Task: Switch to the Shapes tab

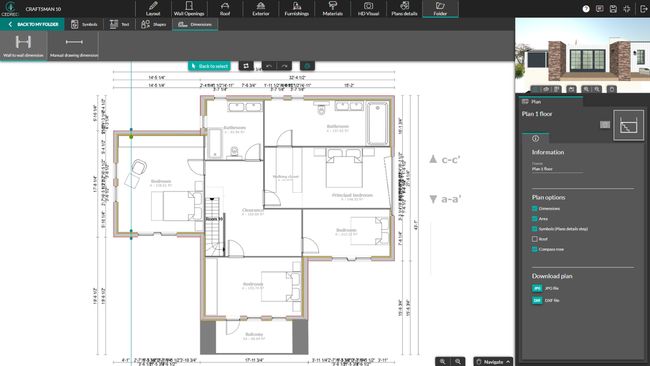Action: pyautogui.click(x=153, y=24)
